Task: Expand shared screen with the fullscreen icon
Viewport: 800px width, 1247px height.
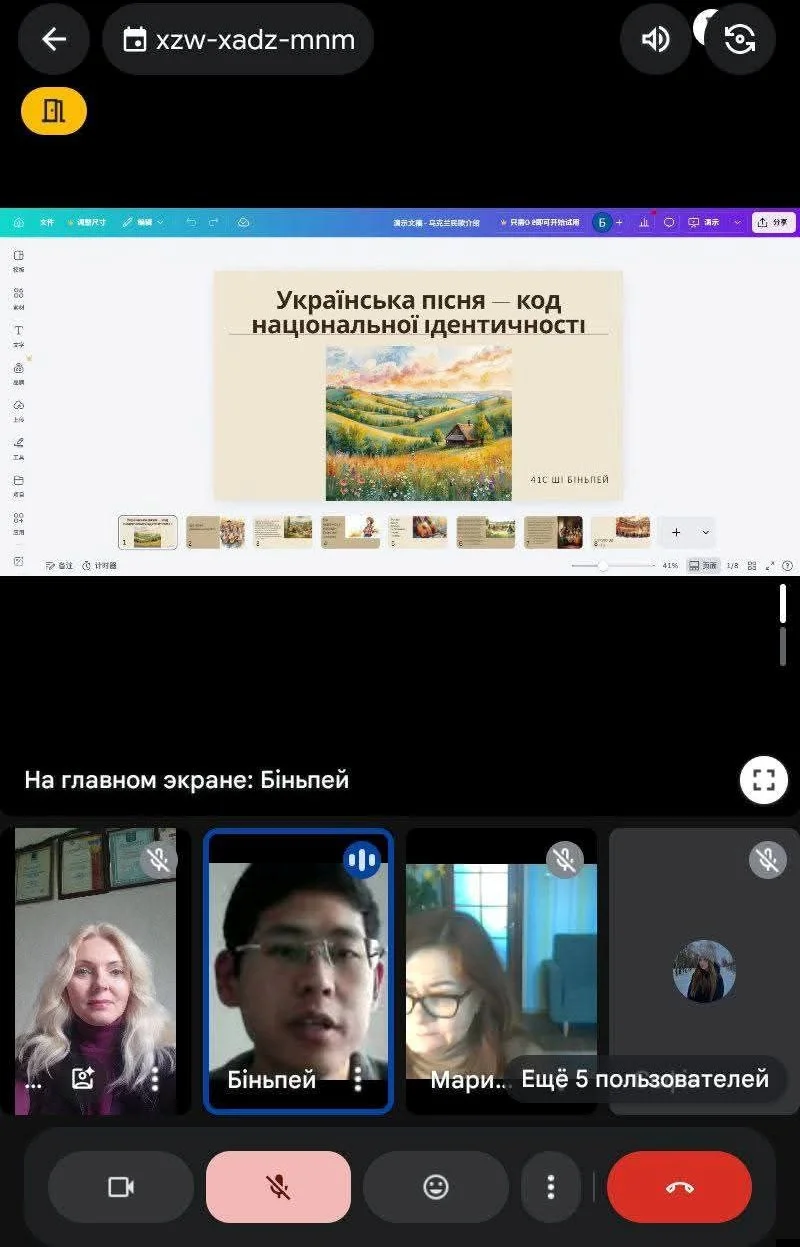Action: [764, 780]
